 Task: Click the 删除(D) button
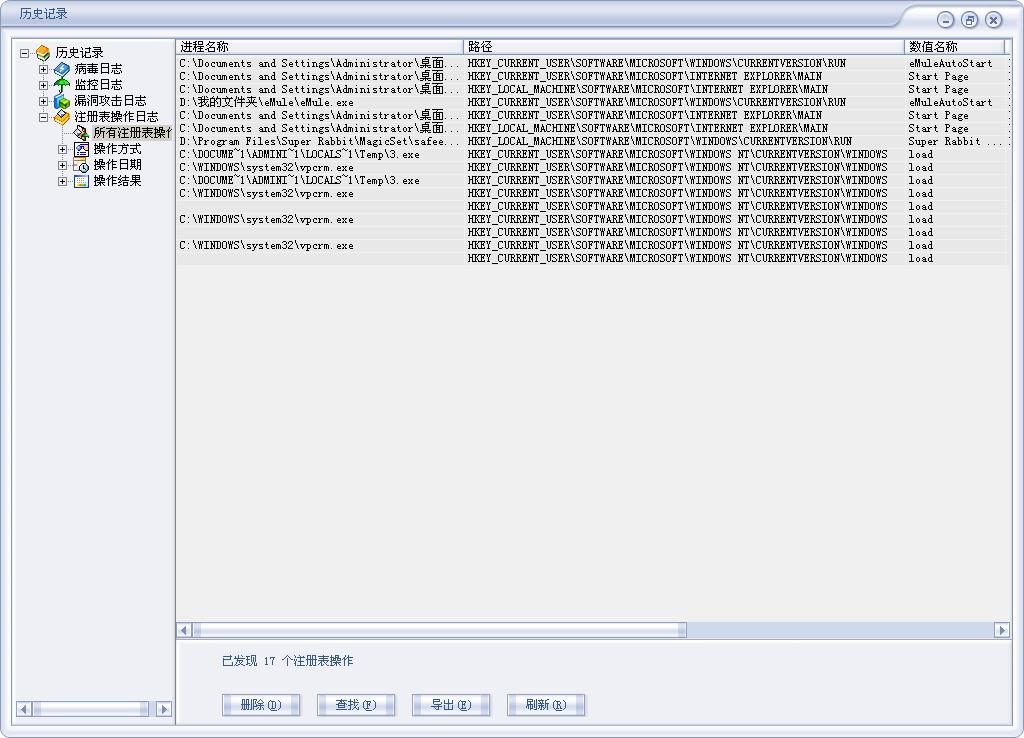pos(261,705)
